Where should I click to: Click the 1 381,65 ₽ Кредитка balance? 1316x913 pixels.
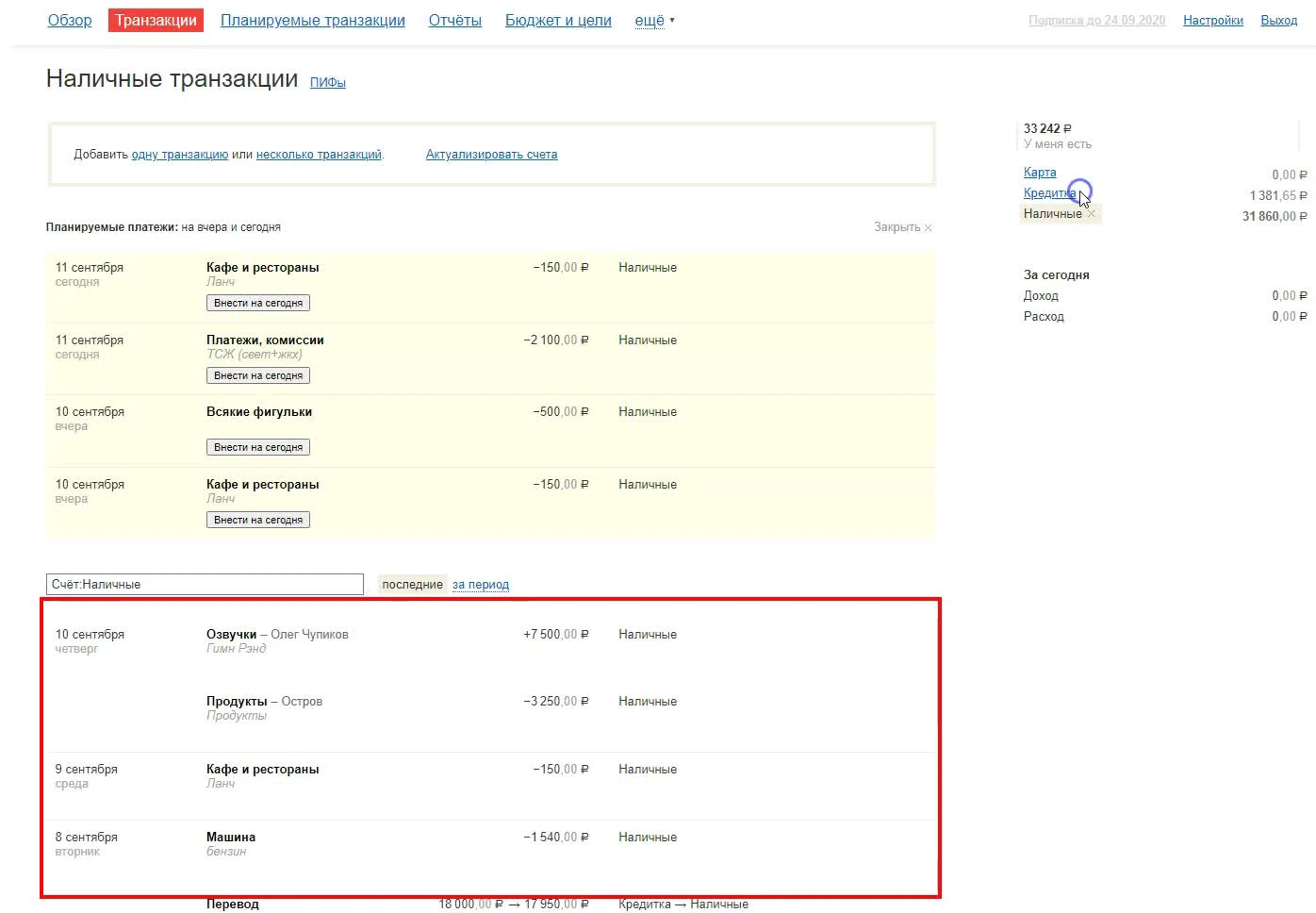click(x=1278, y=195)
